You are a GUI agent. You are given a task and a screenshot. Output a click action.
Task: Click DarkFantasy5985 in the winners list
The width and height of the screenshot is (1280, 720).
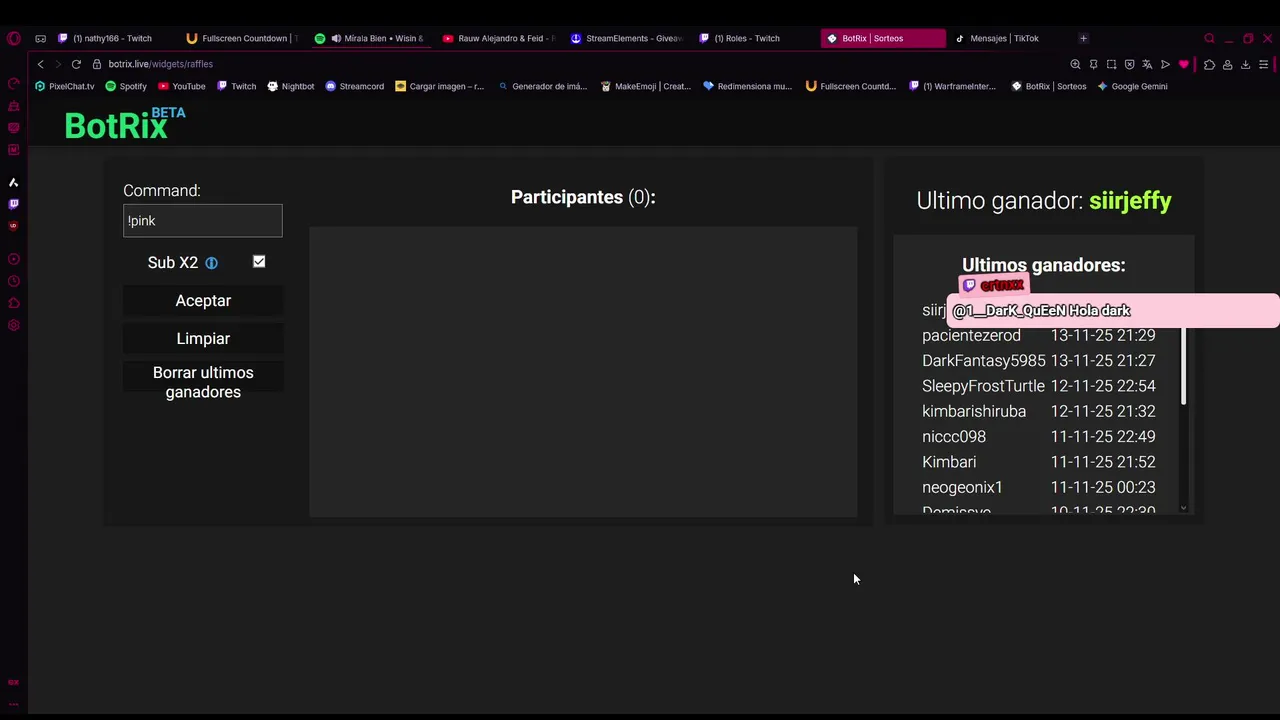pos(984,361)
